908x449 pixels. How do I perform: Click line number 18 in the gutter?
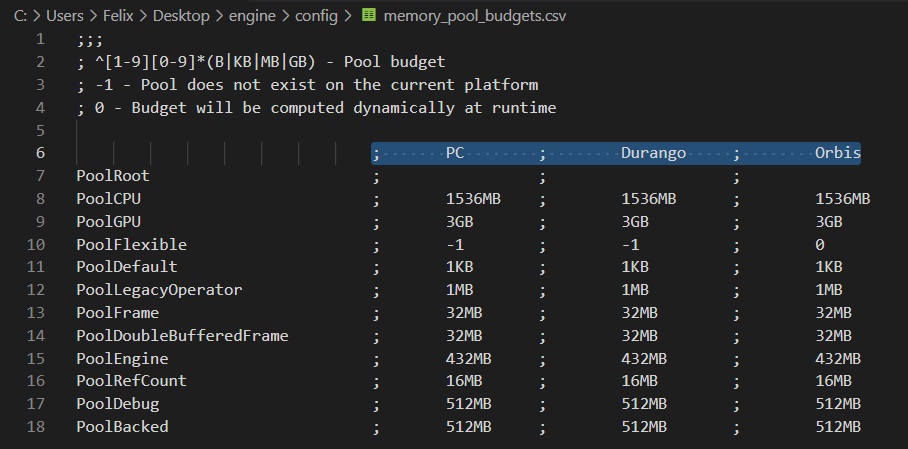(36, 427)
